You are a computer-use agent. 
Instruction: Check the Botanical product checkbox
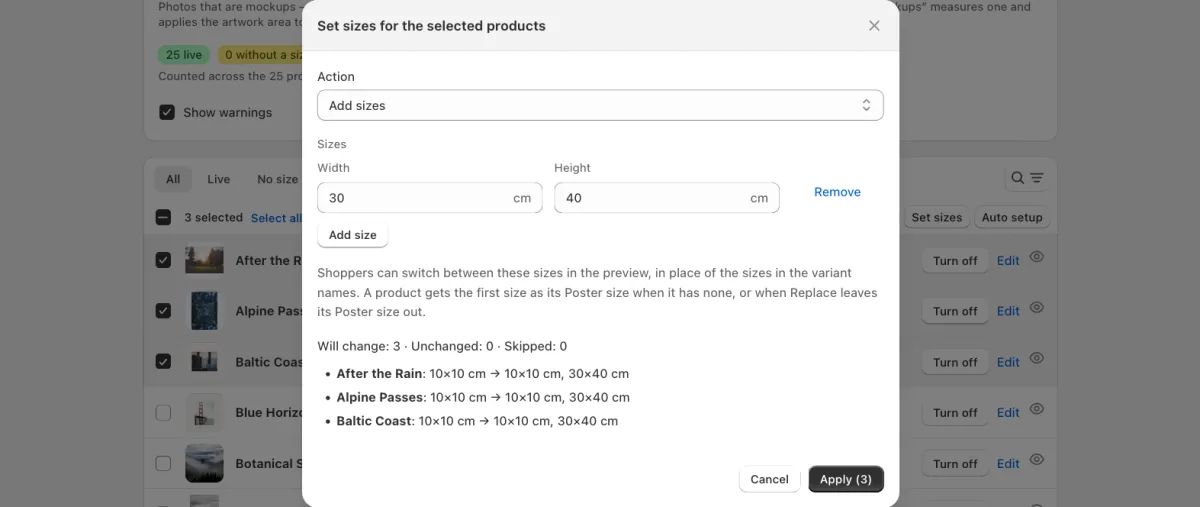(x=163, y=463)
